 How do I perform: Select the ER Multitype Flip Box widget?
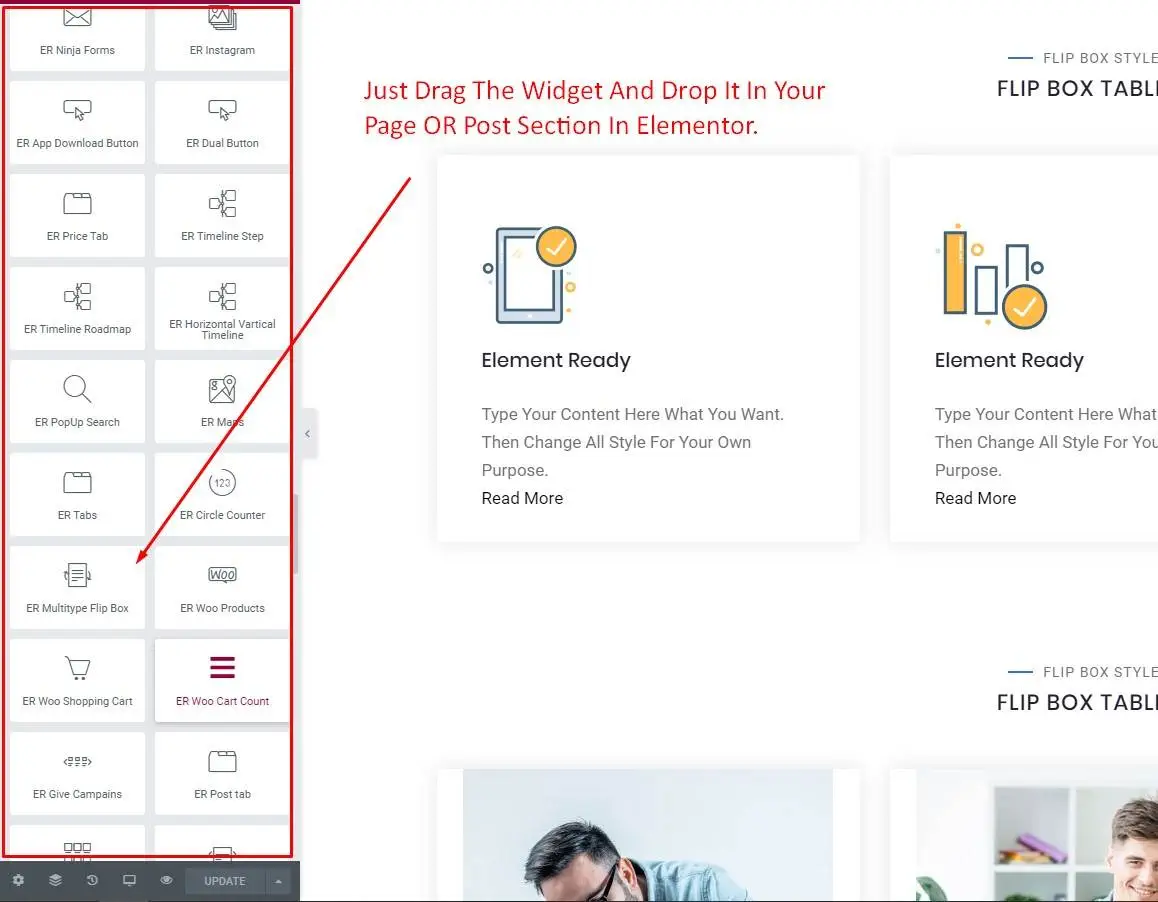coord(78,588)
